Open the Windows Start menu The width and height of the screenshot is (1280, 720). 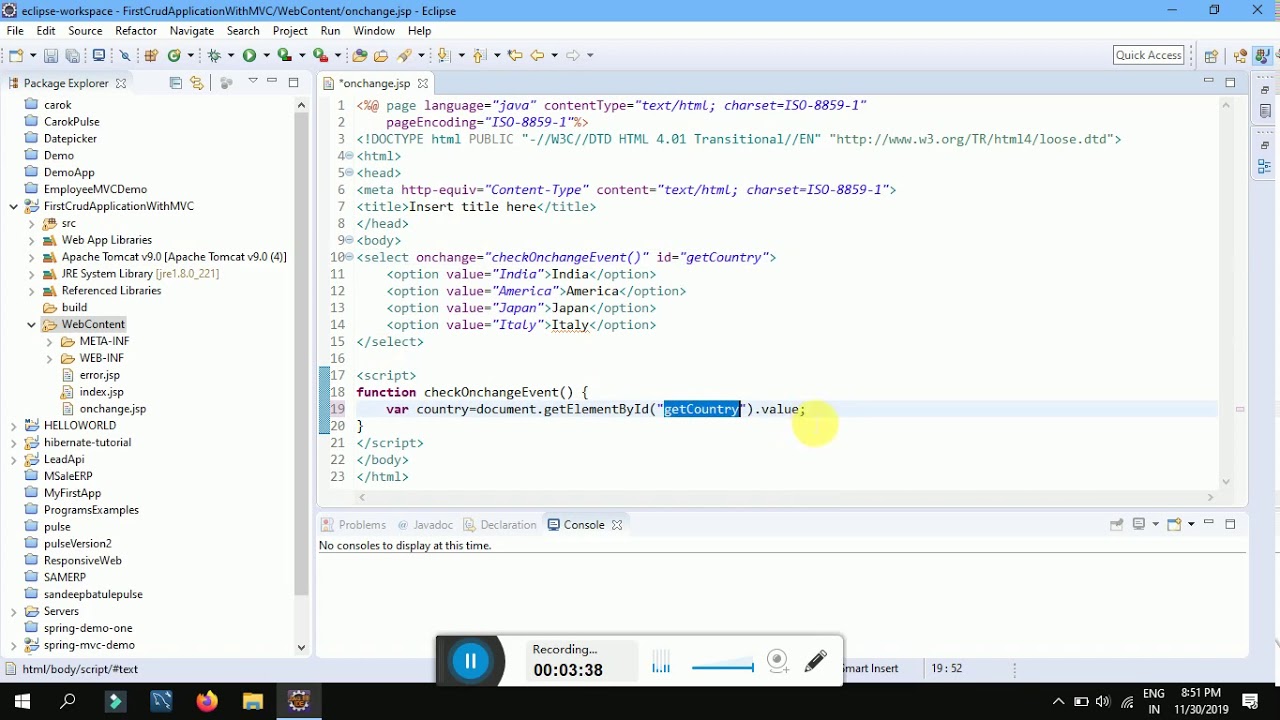tap(22, 701)
